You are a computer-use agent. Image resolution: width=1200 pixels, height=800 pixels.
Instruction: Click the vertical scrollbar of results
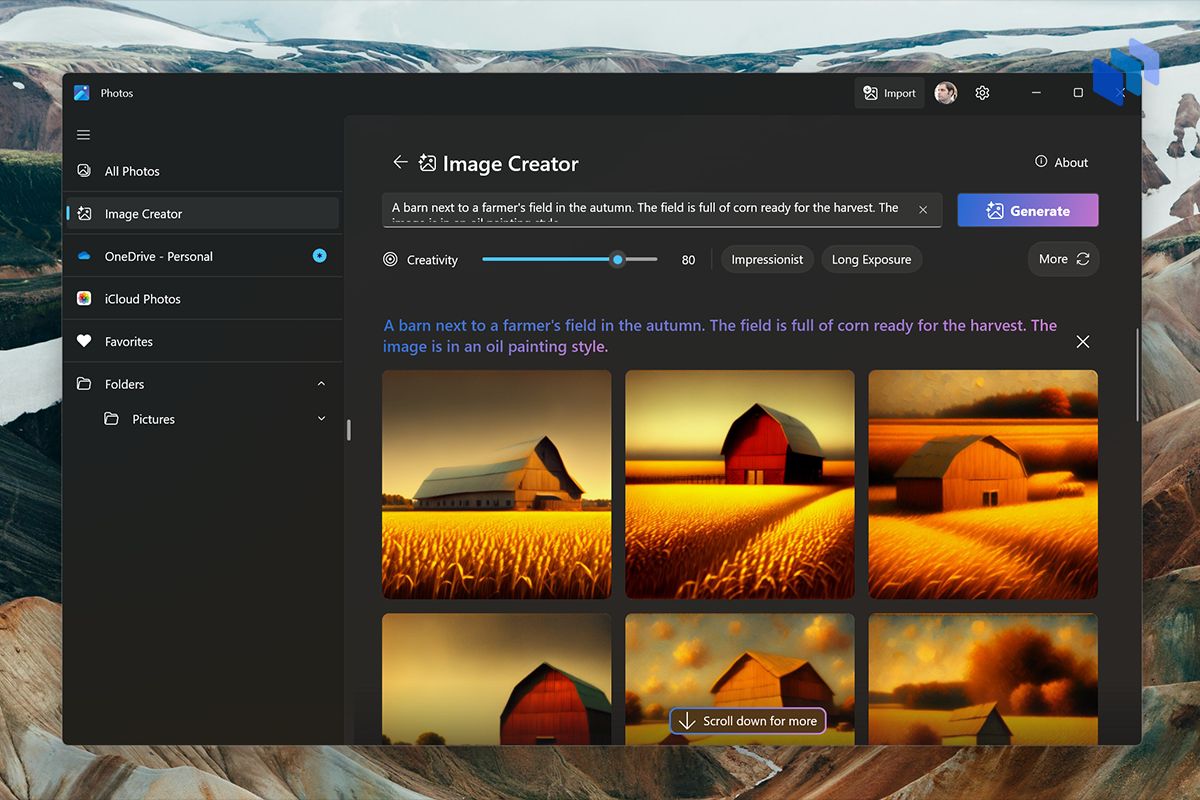click(1136, 375)
